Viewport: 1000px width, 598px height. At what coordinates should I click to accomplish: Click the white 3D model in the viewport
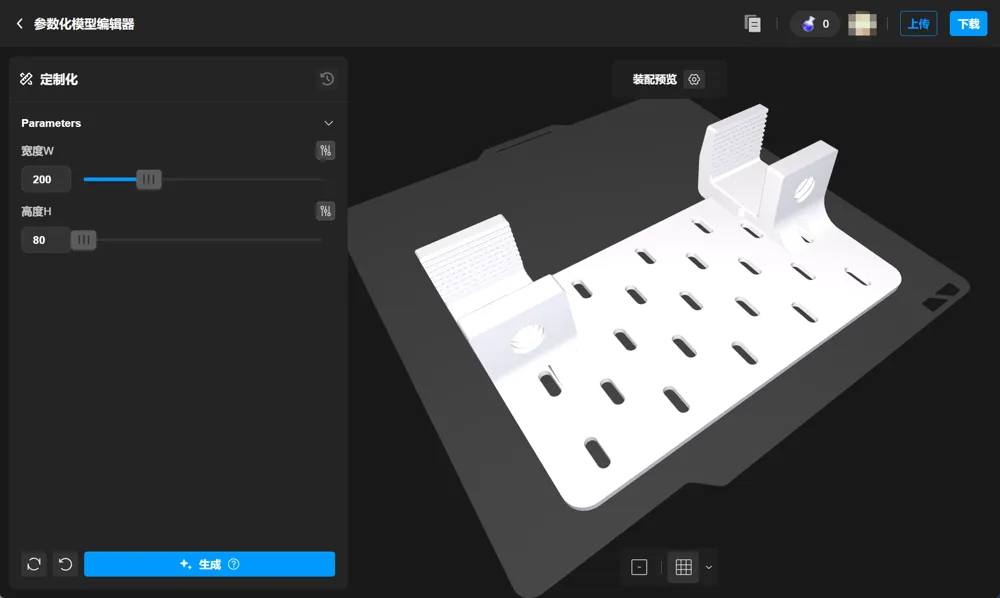[657, 306]
